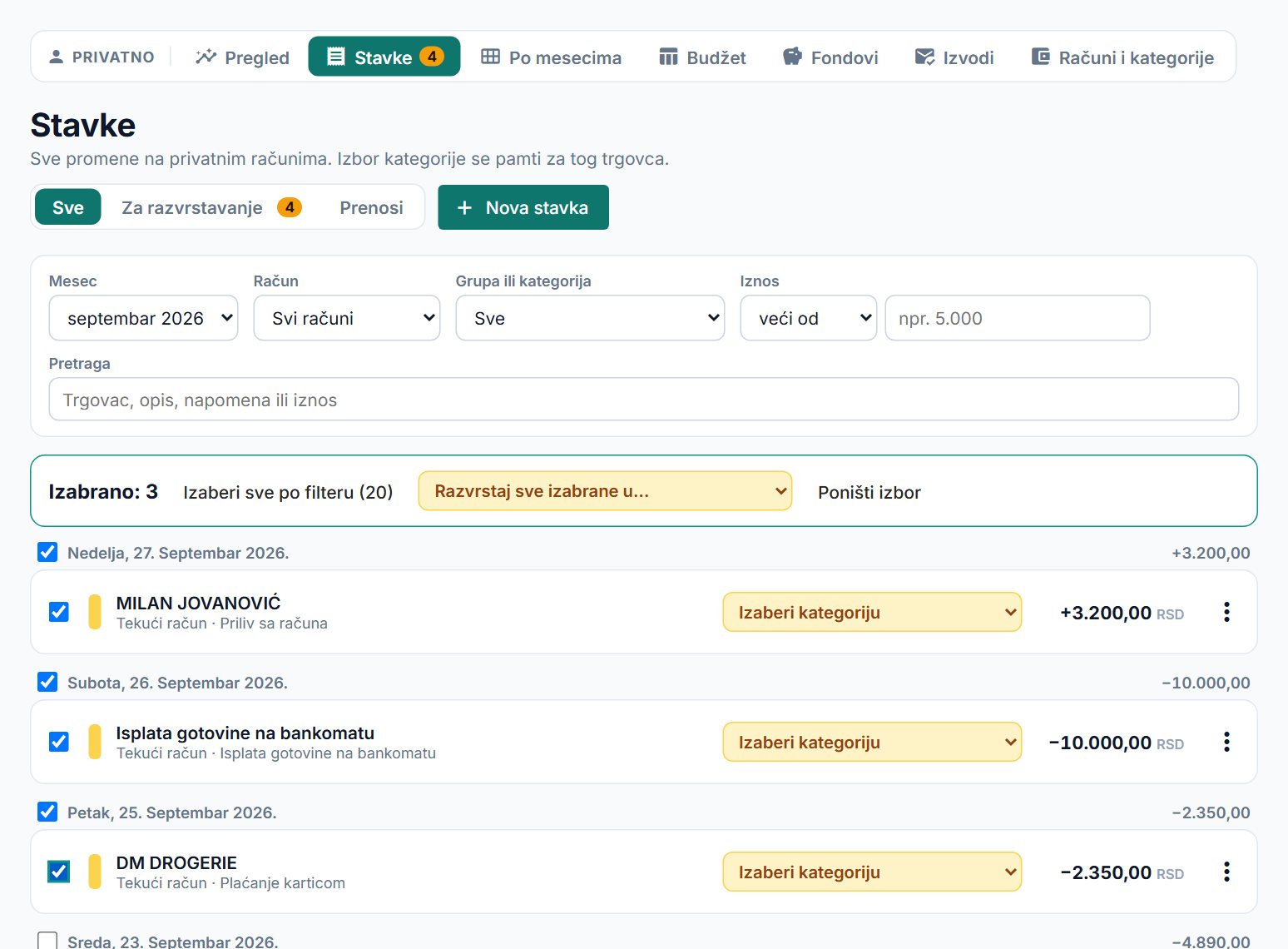
Task: Click the 4 badge beside Za razvrstavanje
Action: [x=289, y=207]
